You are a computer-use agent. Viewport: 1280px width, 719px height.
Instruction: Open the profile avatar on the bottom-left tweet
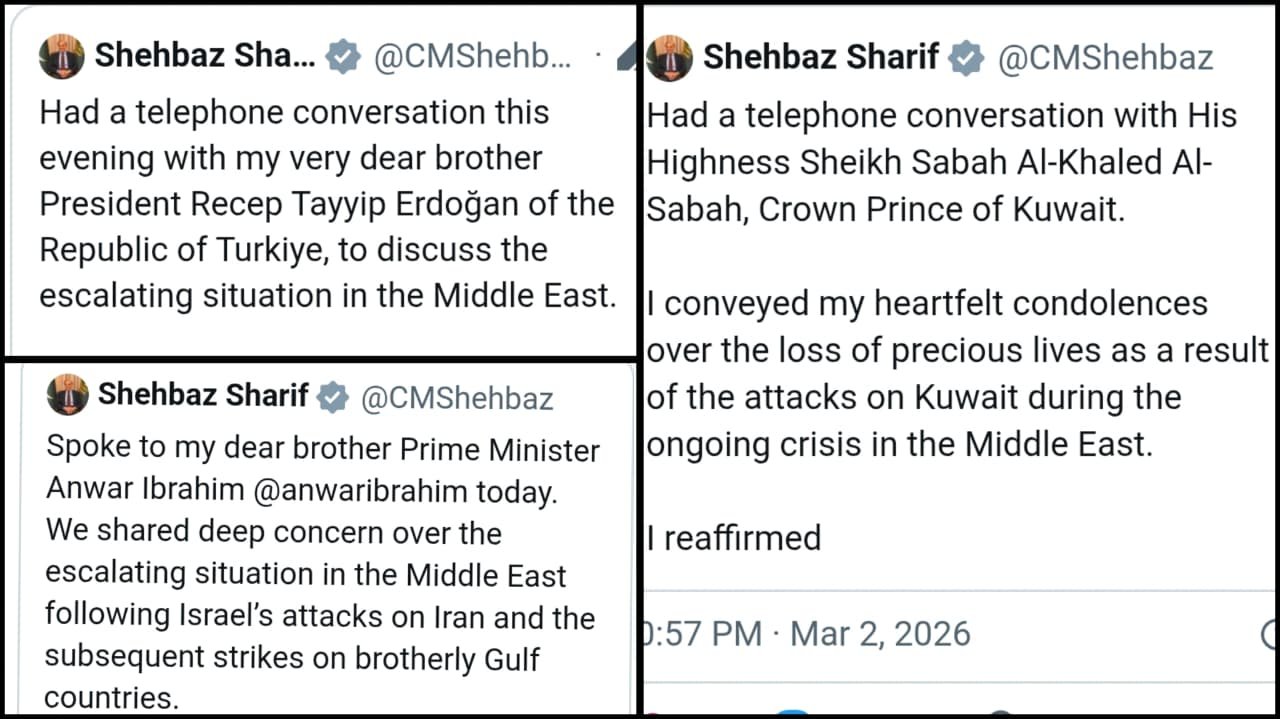click(x=68, y=397)
